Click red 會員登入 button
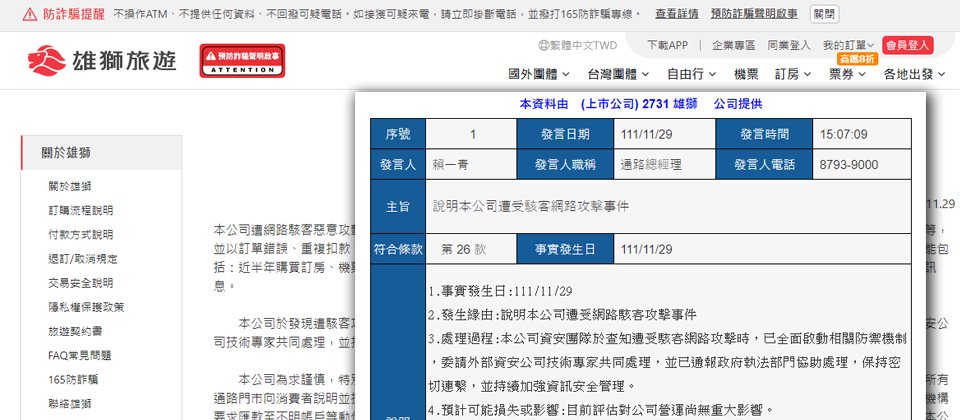Image resolution: width=960 pixels, height=420 pixels. pyautogui.click(x=907, y=45)
